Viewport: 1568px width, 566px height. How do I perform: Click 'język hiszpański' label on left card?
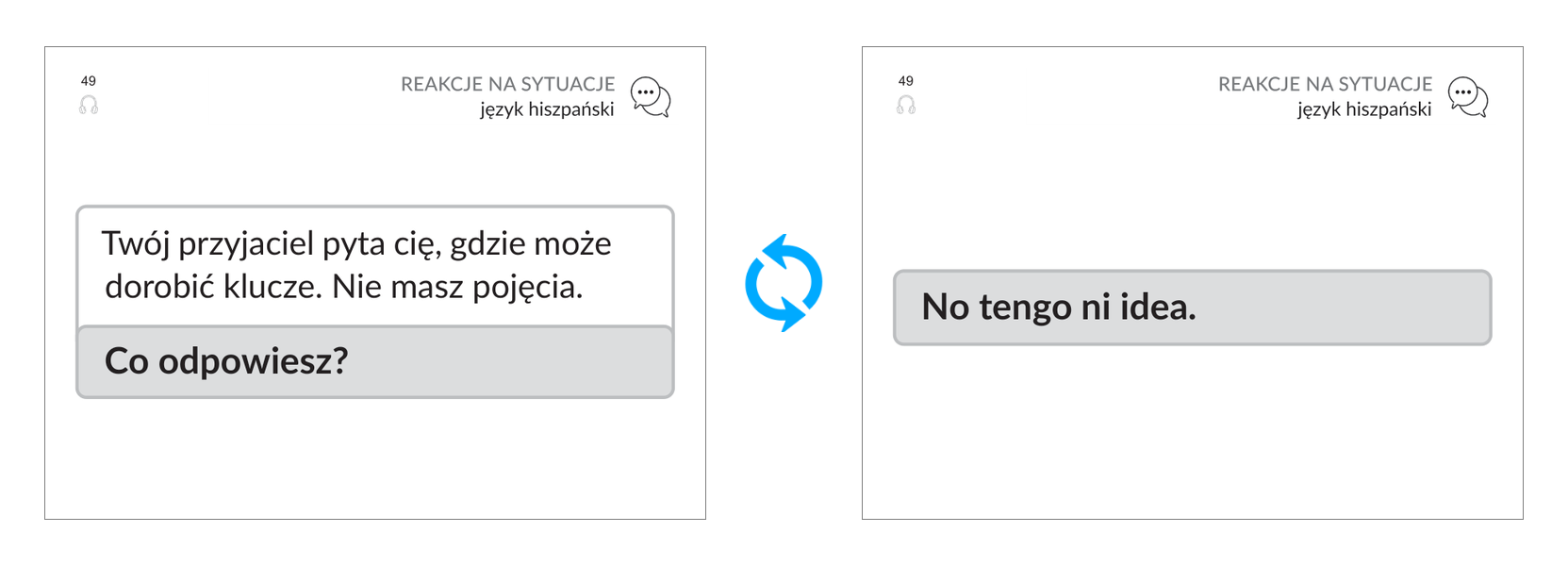(x=547, y=109)
